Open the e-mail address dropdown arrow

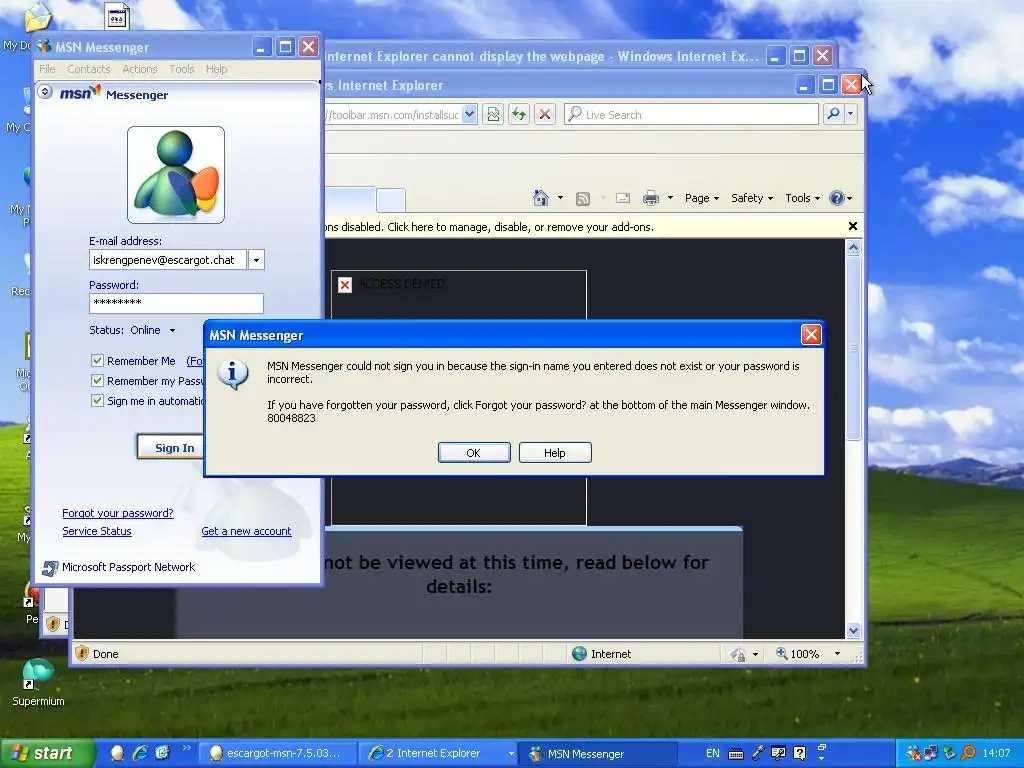[256, 260]
